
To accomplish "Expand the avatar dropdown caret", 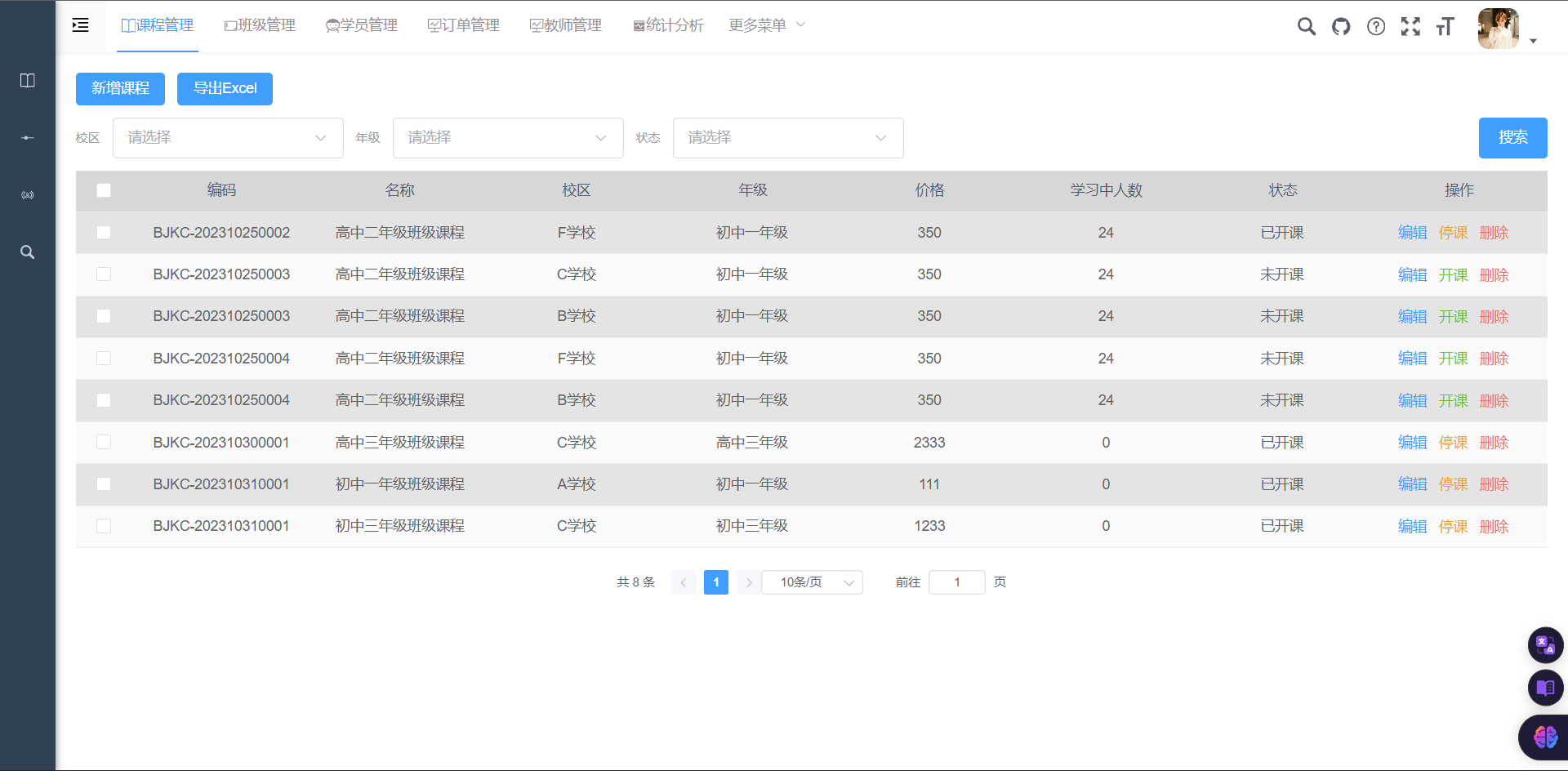I will (x=1533, y=41).
